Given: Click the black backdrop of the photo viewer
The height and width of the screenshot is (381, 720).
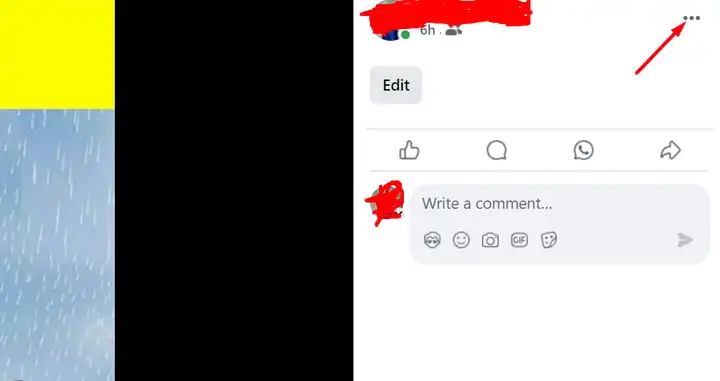Looking at the screenshot, I should 234,190.
